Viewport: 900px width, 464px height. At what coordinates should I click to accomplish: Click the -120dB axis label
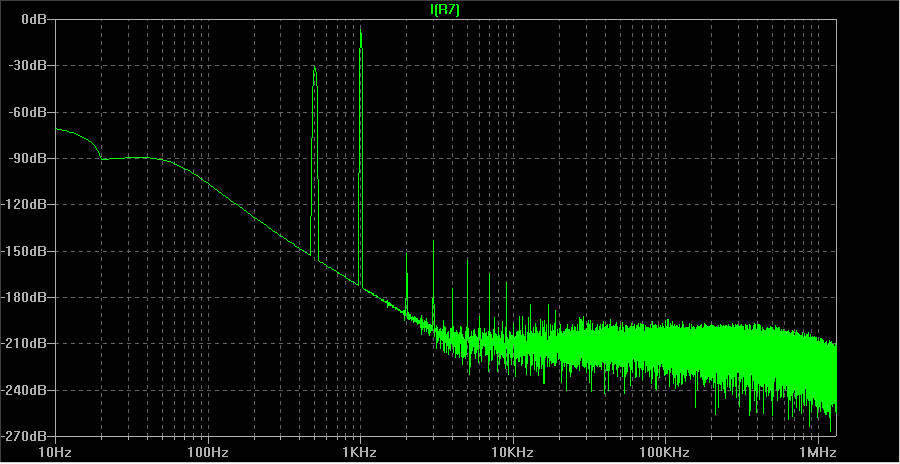[x=25, y=204]
